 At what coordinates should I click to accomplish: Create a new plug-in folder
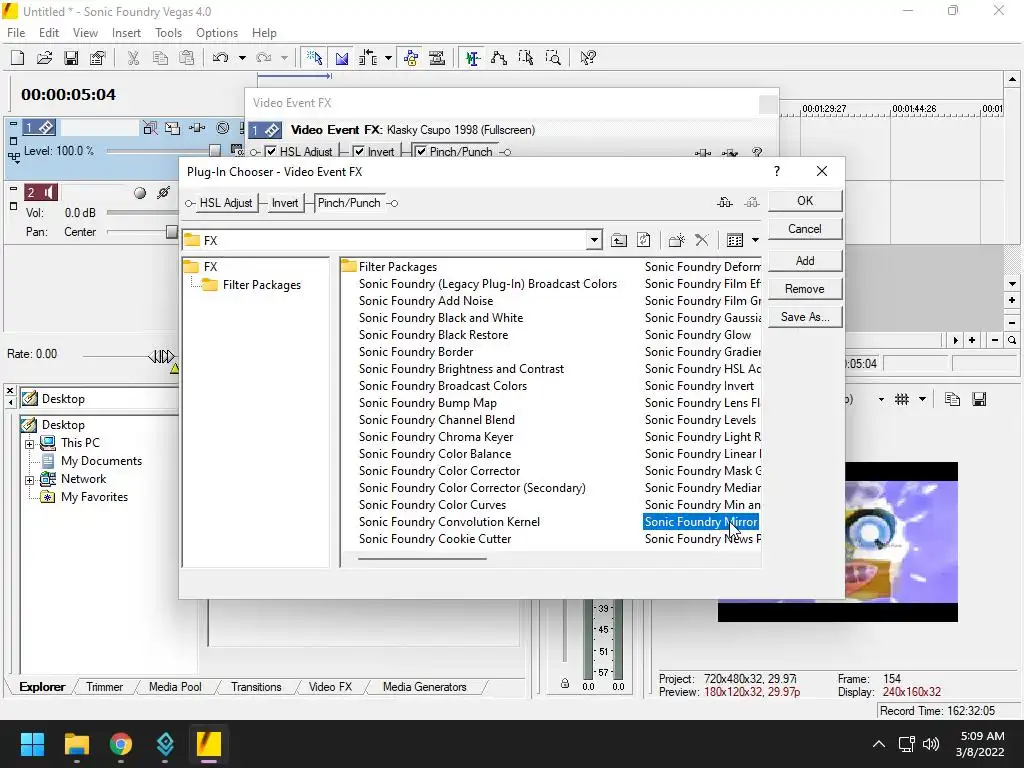pos(677,240)
